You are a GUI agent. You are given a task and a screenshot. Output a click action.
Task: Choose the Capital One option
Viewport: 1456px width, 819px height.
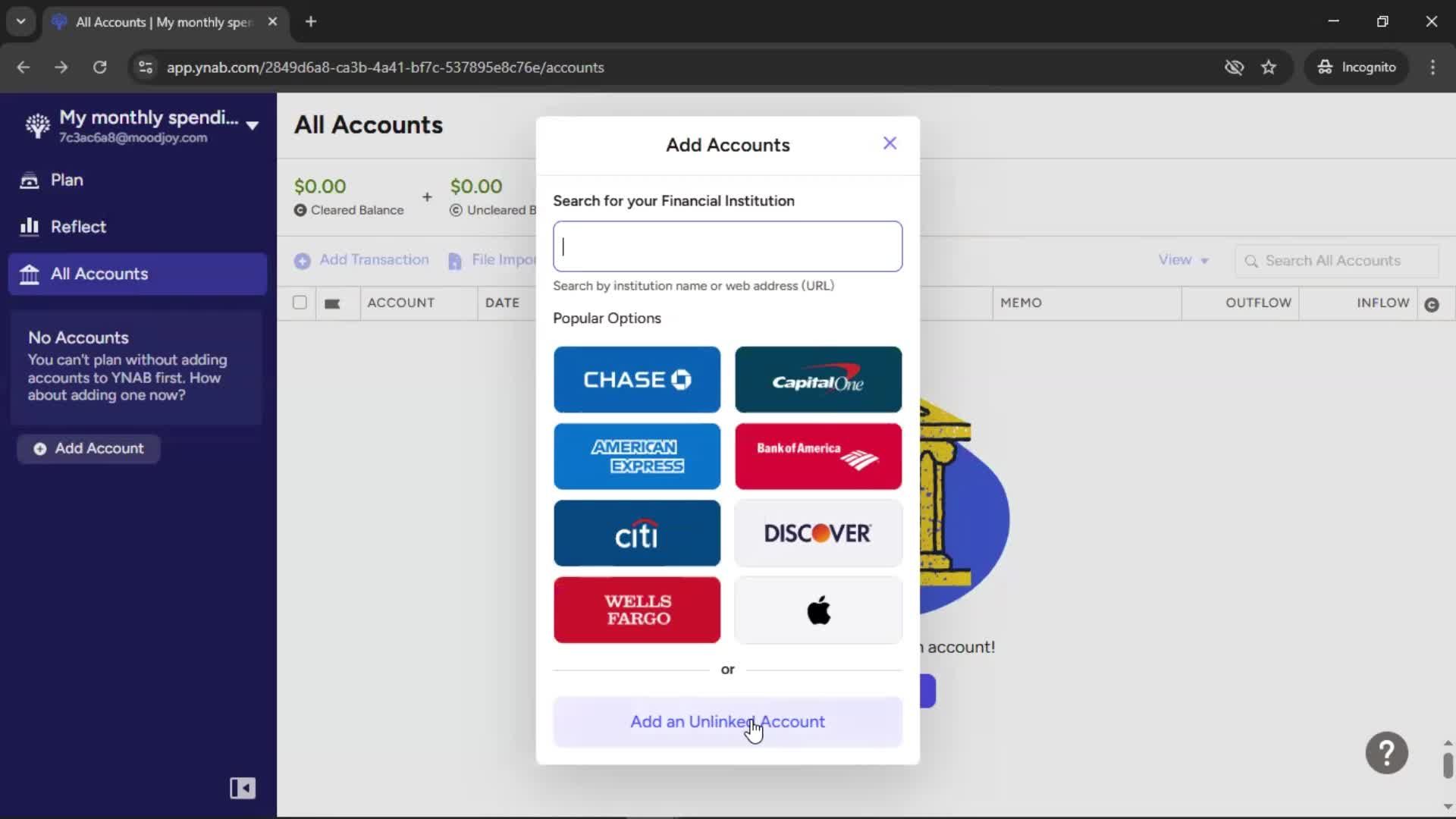(818, 379)
